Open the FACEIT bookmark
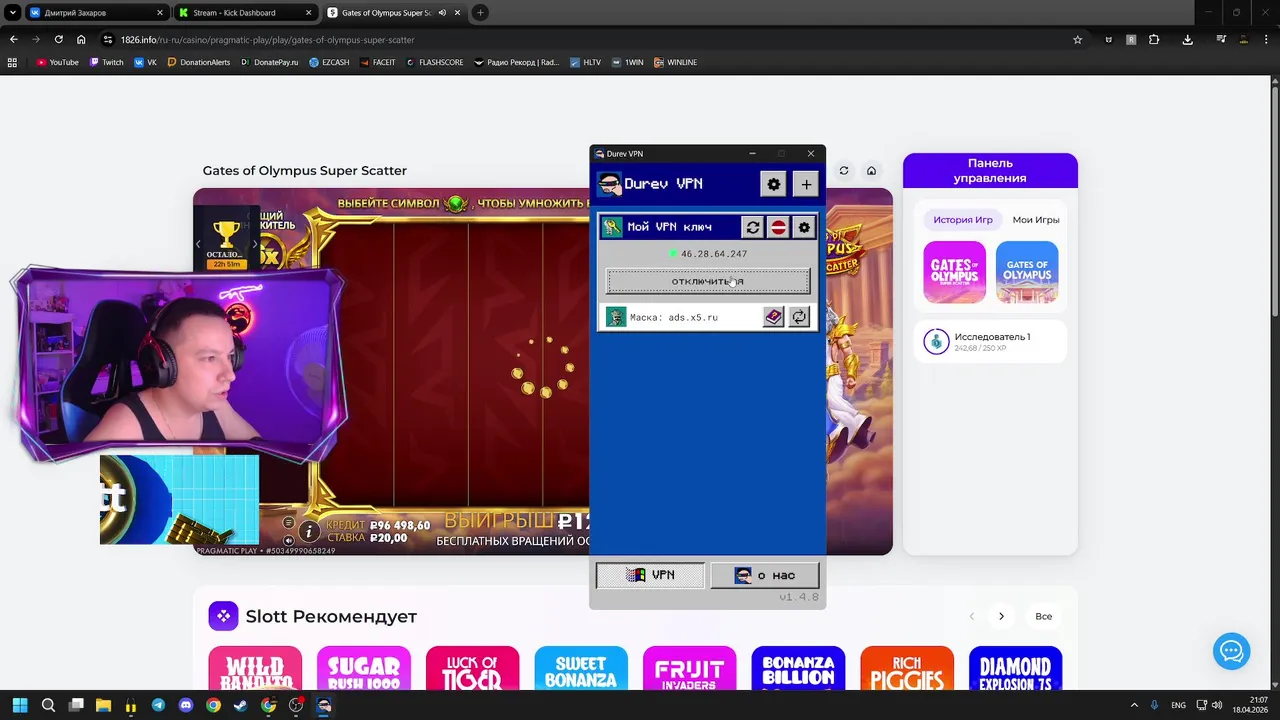1280x720 pixels. coord(377,62)
